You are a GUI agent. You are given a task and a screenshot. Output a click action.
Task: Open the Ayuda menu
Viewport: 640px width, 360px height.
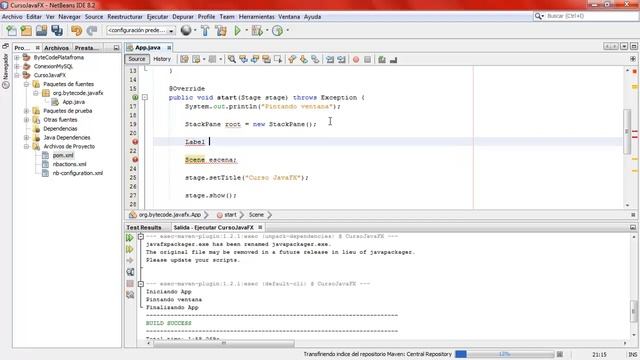pyautogui.click(x=312, y=17)
